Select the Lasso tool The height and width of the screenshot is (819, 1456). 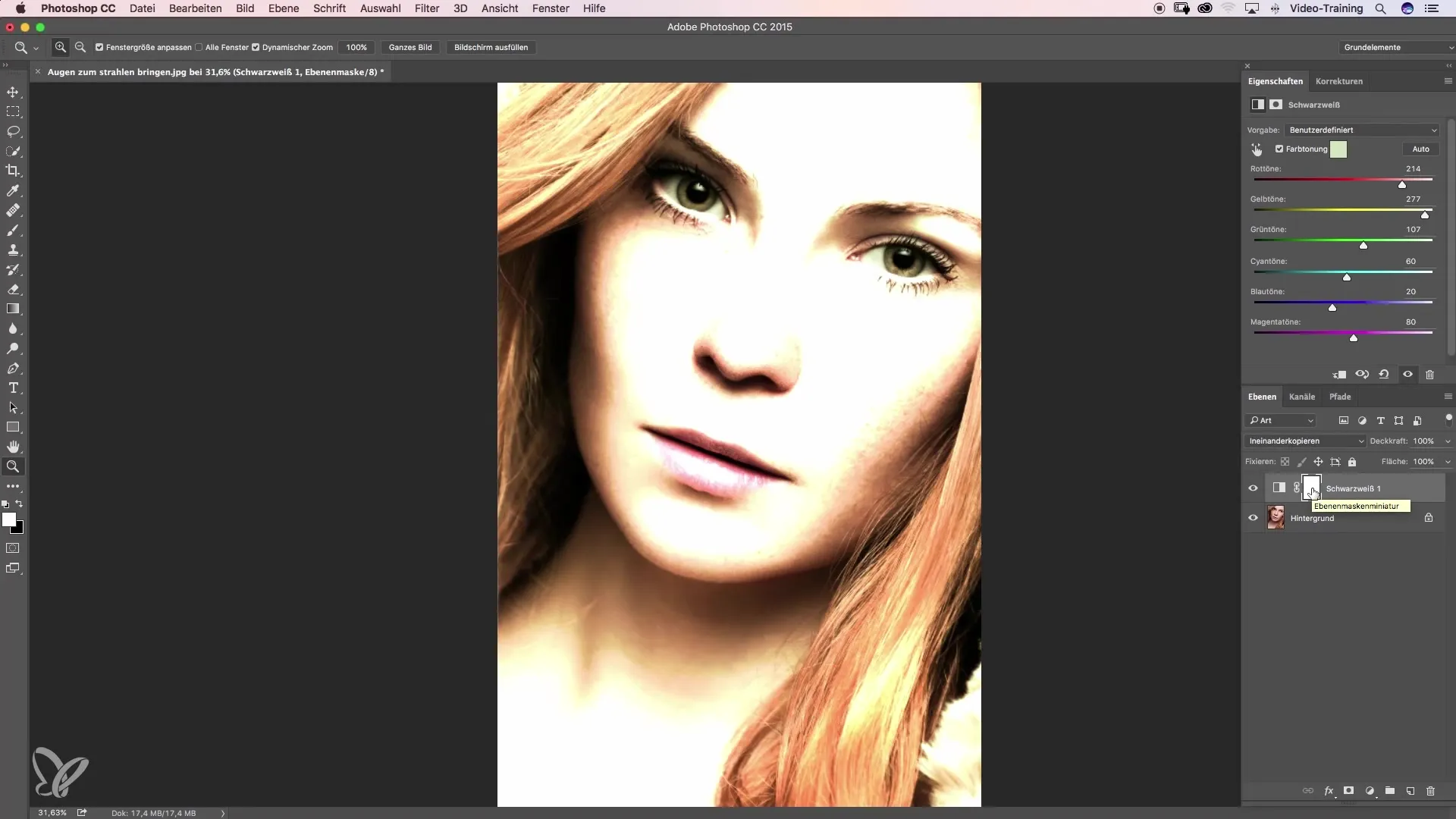(13, 131)
